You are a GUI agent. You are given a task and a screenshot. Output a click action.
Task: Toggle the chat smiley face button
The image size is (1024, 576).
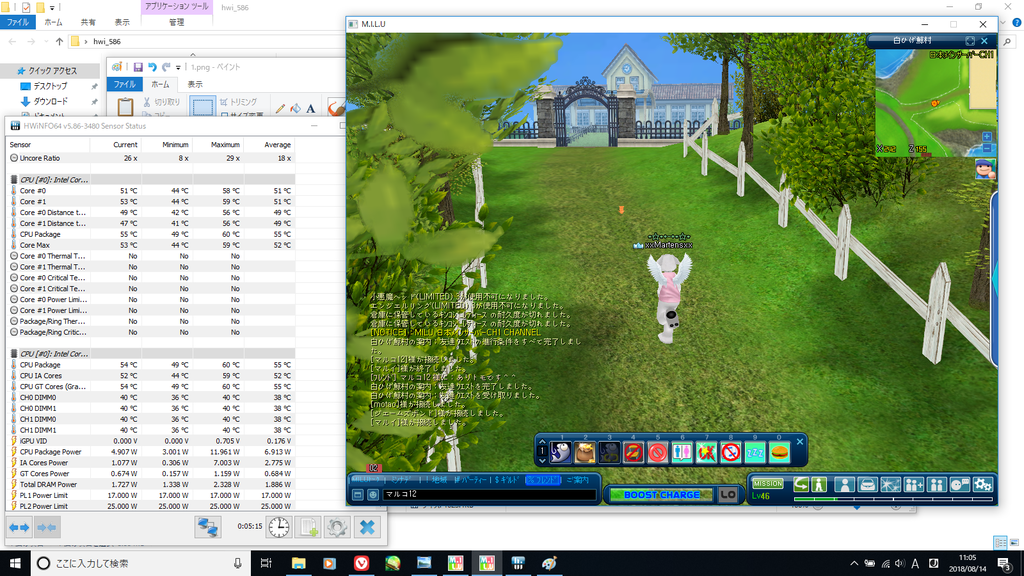point(372,494)
